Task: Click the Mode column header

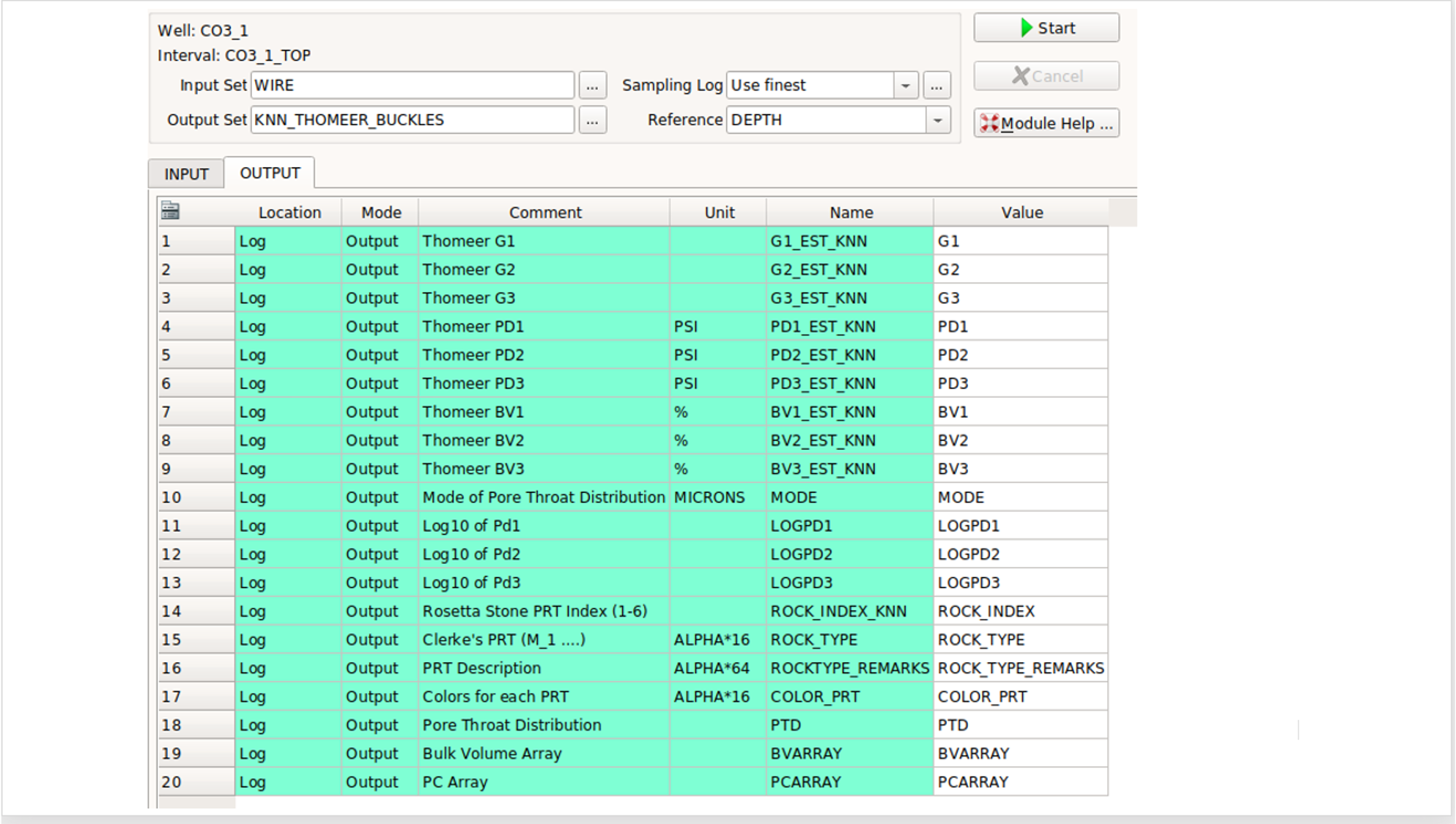Action: click(x=380, y=212)
